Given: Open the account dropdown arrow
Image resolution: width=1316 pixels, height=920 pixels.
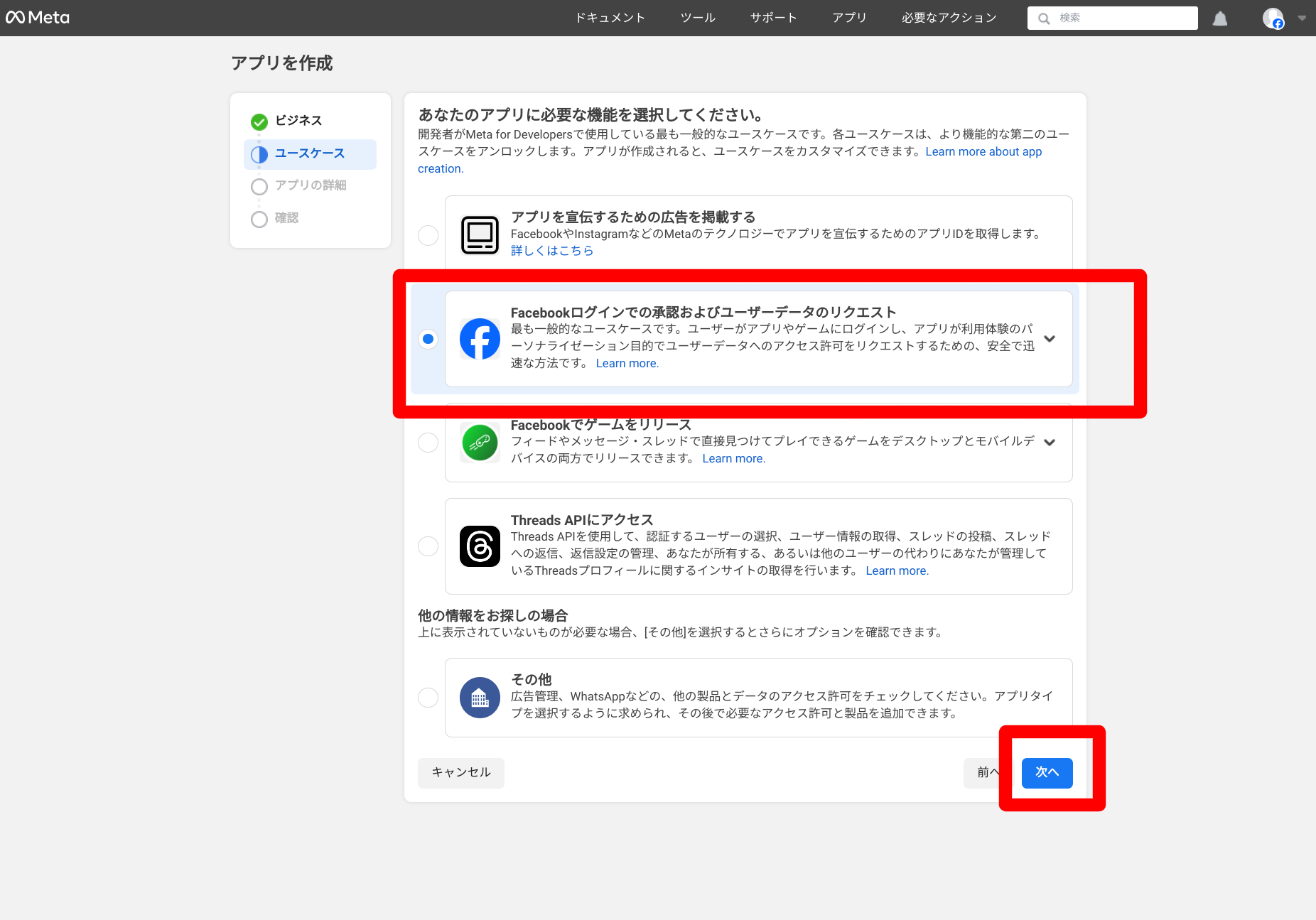Looking at the screenshot, I should point(1302,18).
